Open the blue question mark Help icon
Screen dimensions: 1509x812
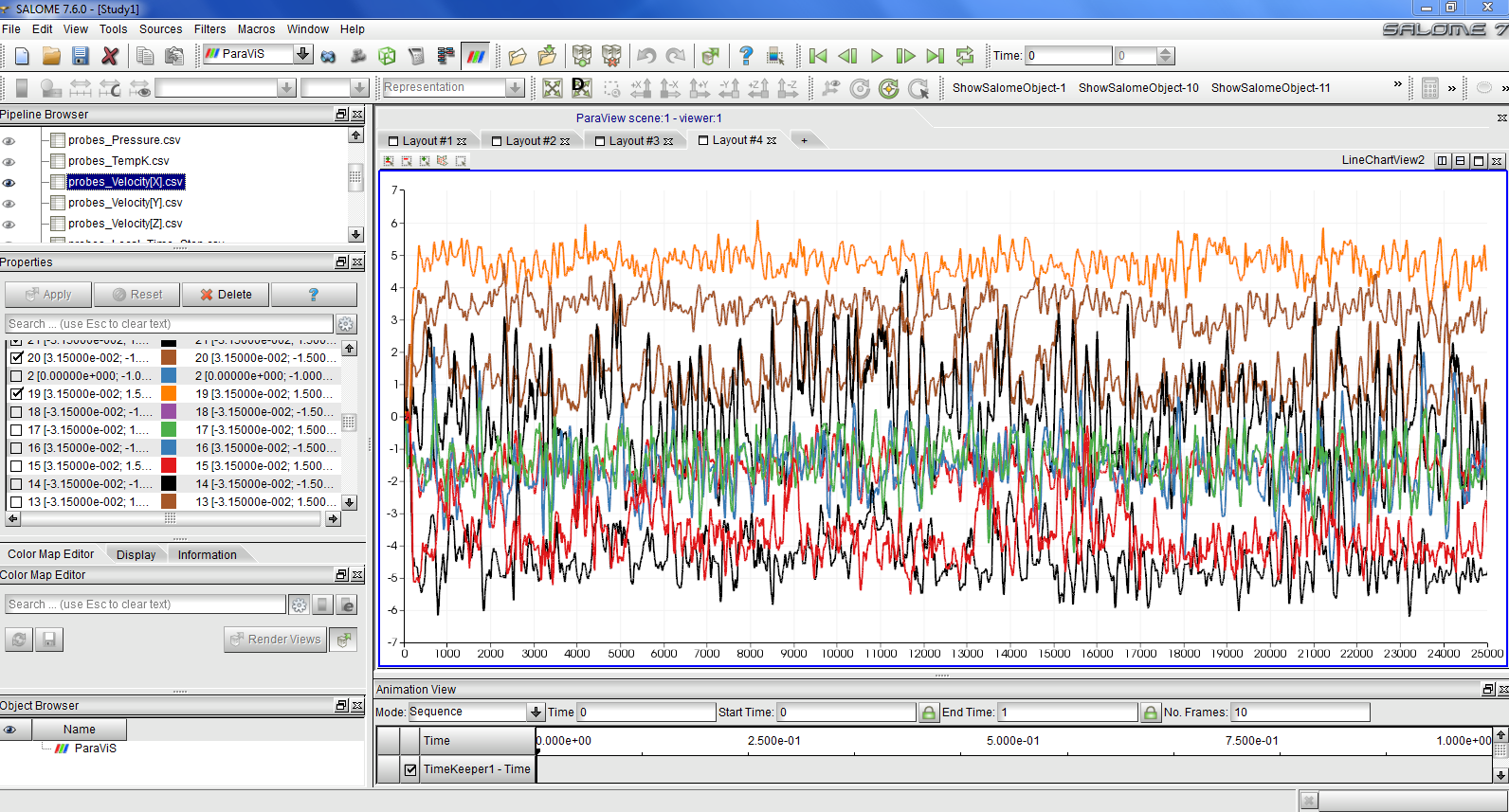click(746, 56)
